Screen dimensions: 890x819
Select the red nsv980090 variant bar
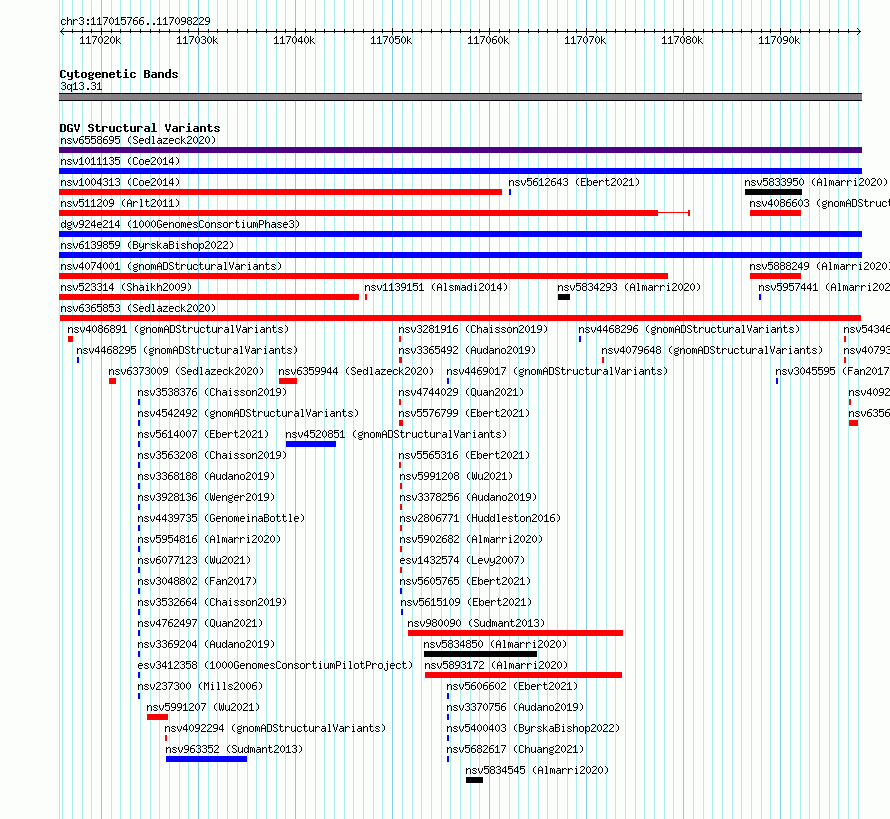click(x=515, y=633)
